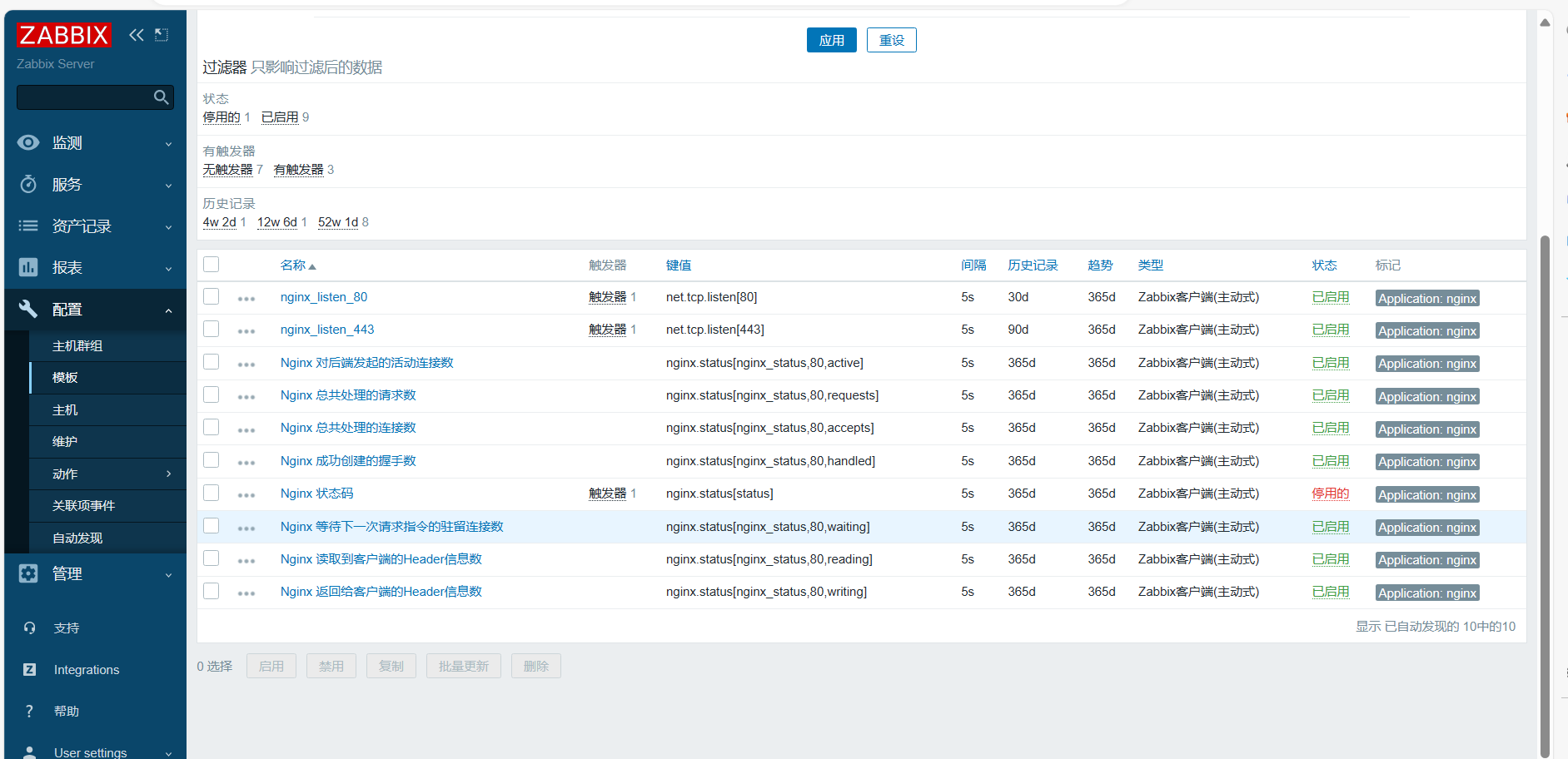Check the select-all checkbox in table header
Screen dimensions: 1568x759
click(212, 265)
